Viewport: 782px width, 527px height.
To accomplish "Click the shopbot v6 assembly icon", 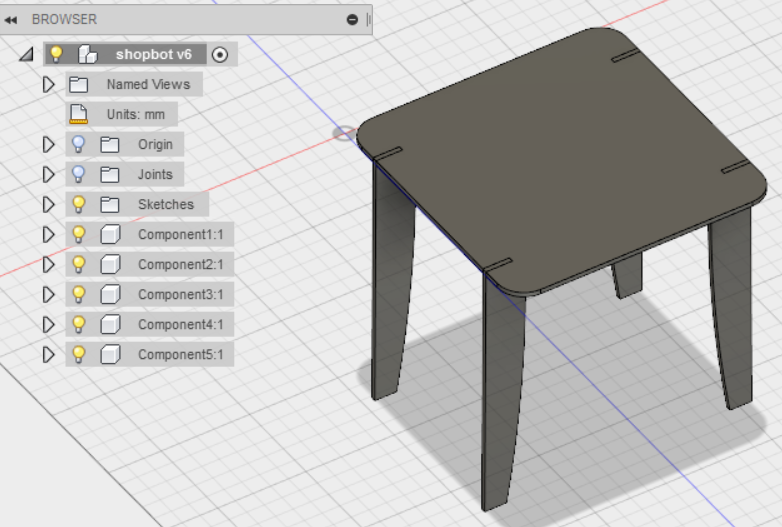I will point(87,54).
